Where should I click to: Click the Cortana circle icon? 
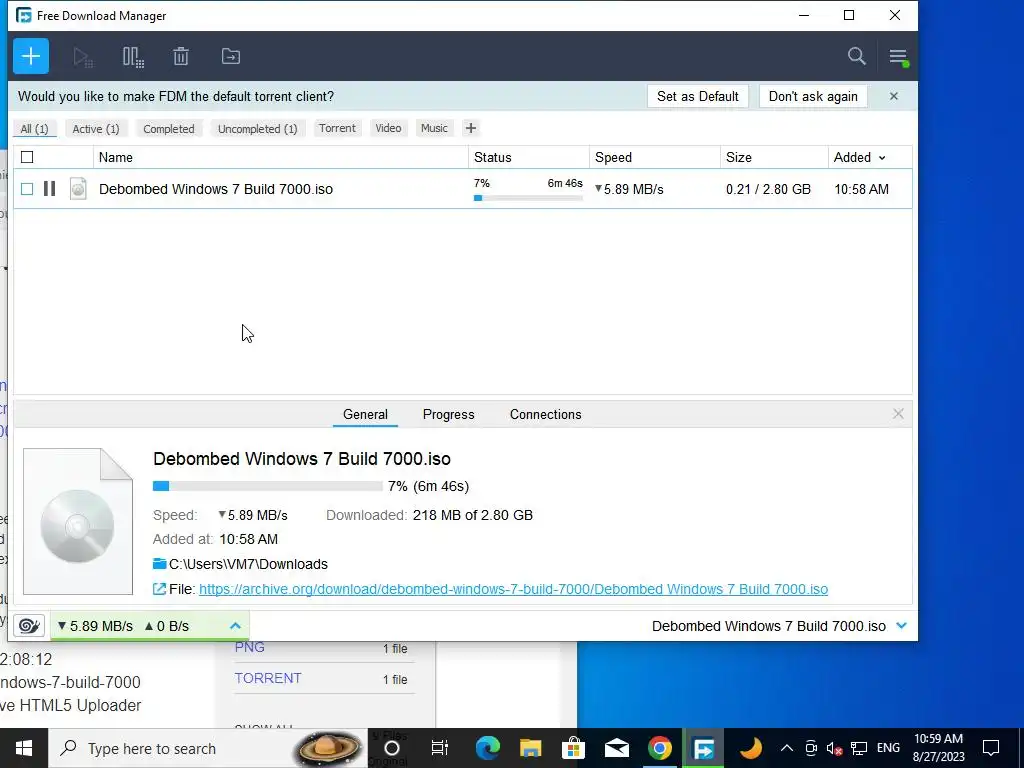pyautogui.click(x=392, y=748)
